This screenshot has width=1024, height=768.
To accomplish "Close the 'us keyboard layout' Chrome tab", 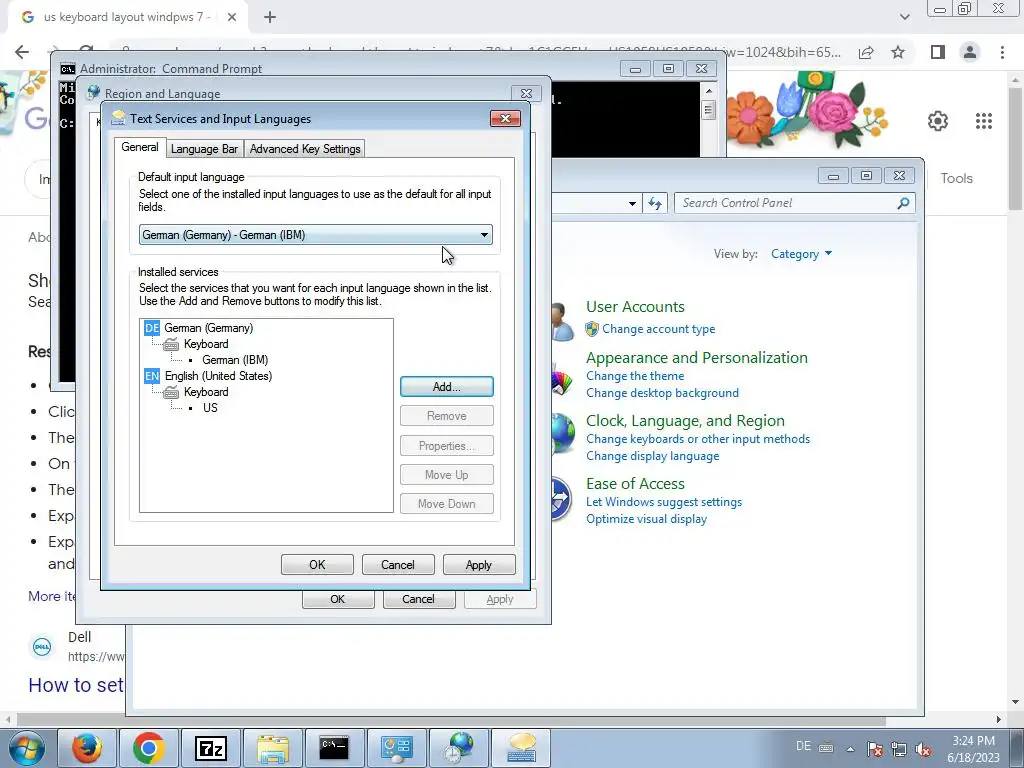I will point(232,17).
